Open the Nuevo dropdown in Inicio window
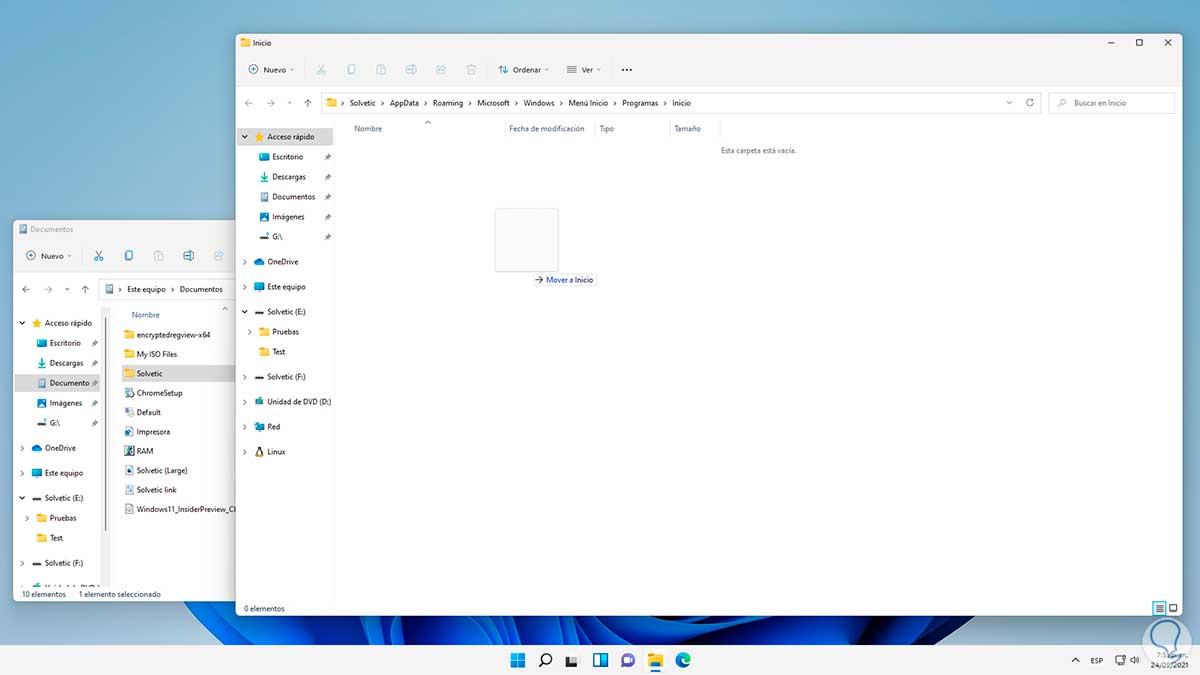This screenshot has height=675, width=1200. click(x=272, y=70)
